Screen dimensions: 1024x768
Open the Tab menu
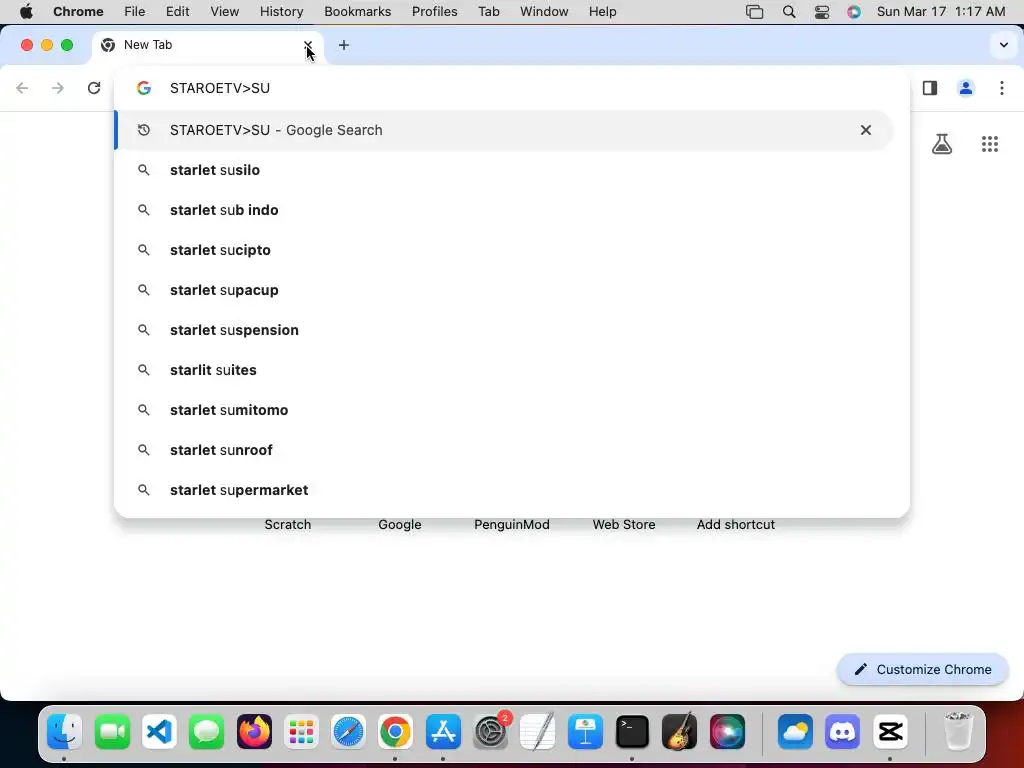[x=488, y=12]
